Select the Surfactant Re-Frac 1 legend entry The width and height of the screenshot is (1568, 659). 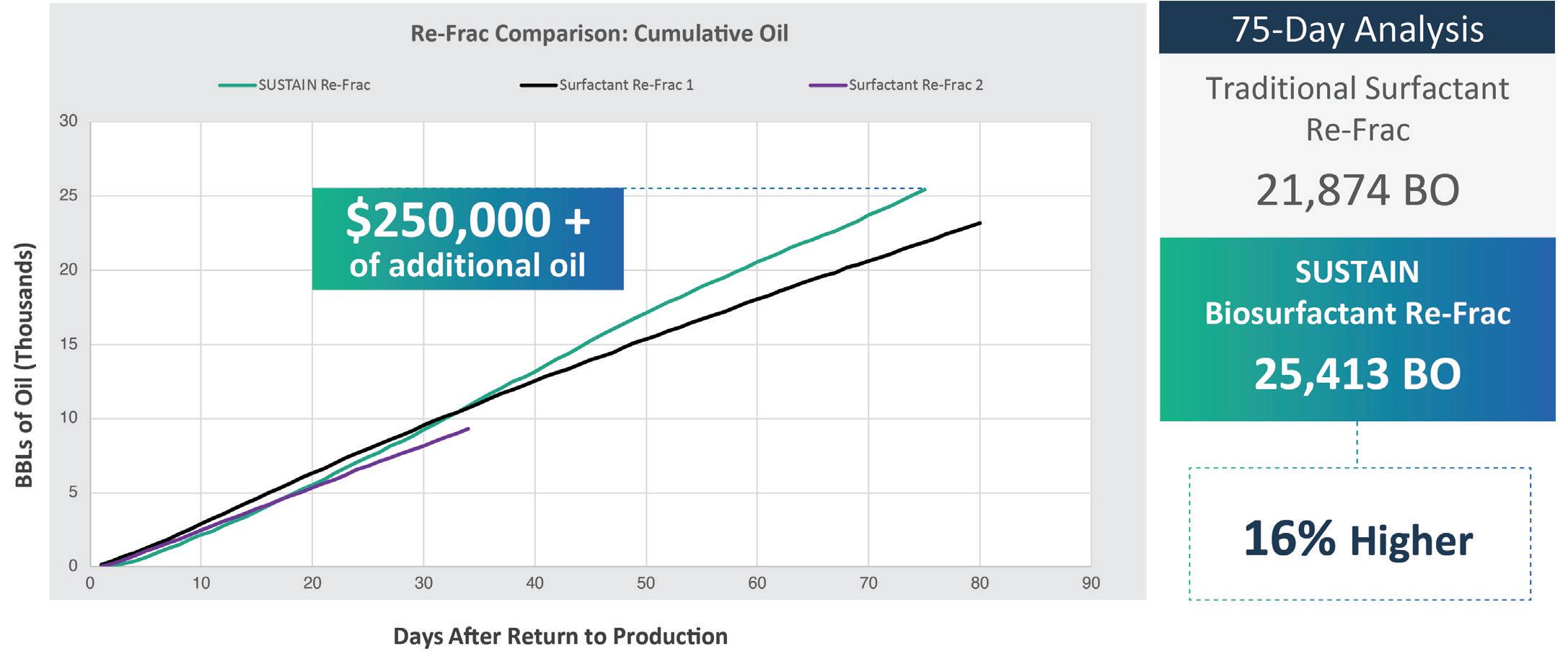[607, 85]
